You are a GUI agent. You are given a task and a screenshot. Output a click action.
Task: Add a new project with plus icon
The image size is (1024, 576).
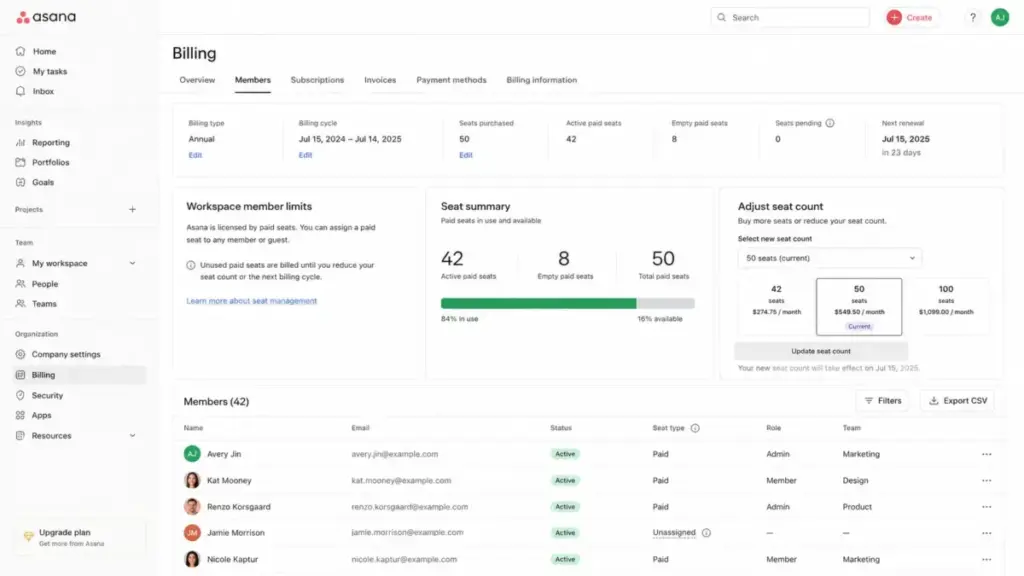click(133, 210)
